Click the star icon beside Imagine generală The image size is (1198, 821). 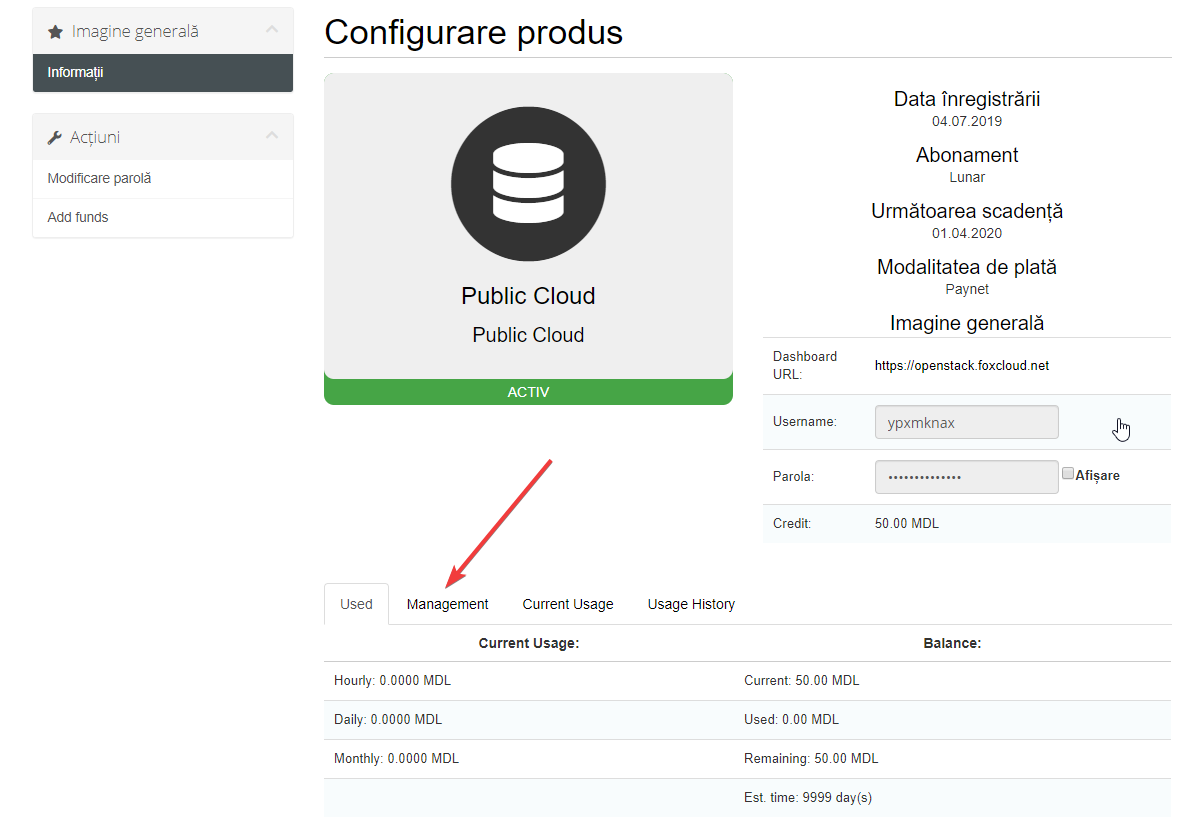(55, 32)
